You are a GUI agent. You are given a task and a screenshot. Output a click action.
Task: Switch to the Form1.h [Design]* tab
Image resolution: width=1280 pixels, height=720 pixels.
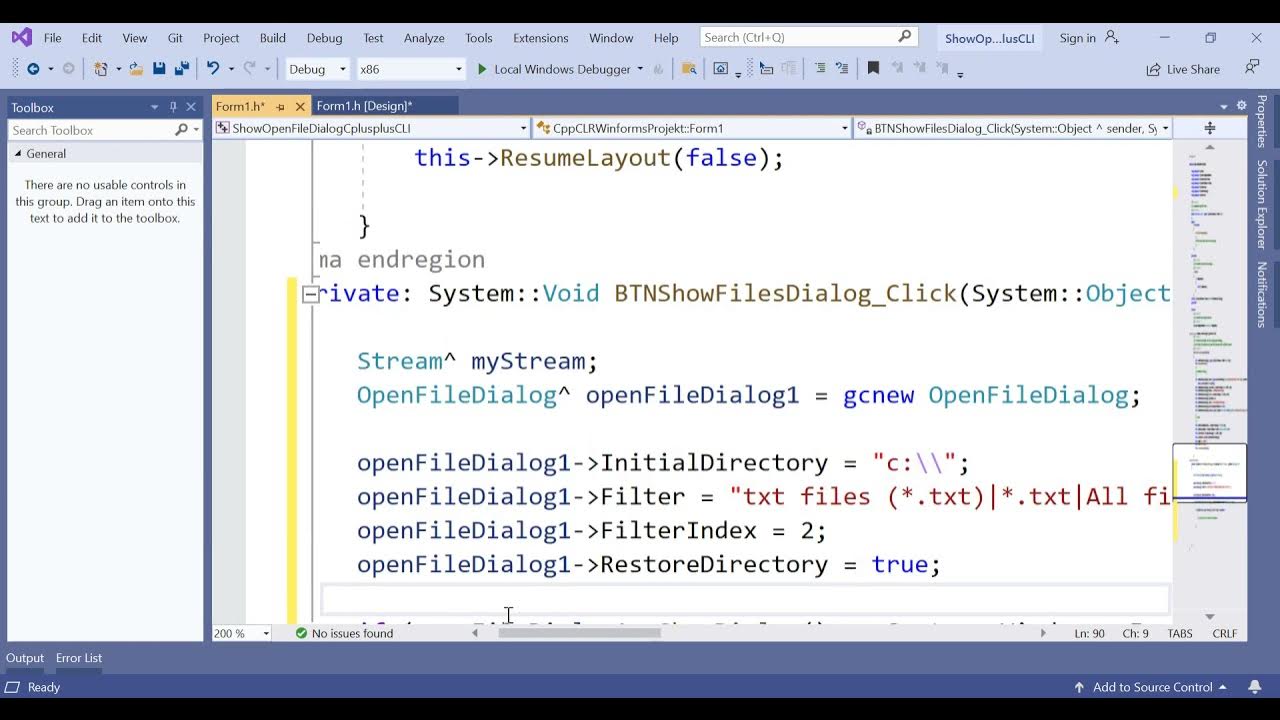pyautogui.click(x=364, y=106)
